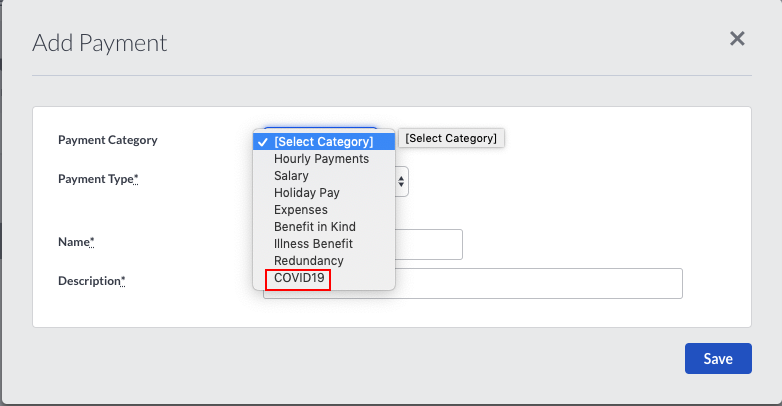Choose COVID19 payment category
The width and height of the screenshot is (782, 406).
pyautogui.click(x=299, y=278)
